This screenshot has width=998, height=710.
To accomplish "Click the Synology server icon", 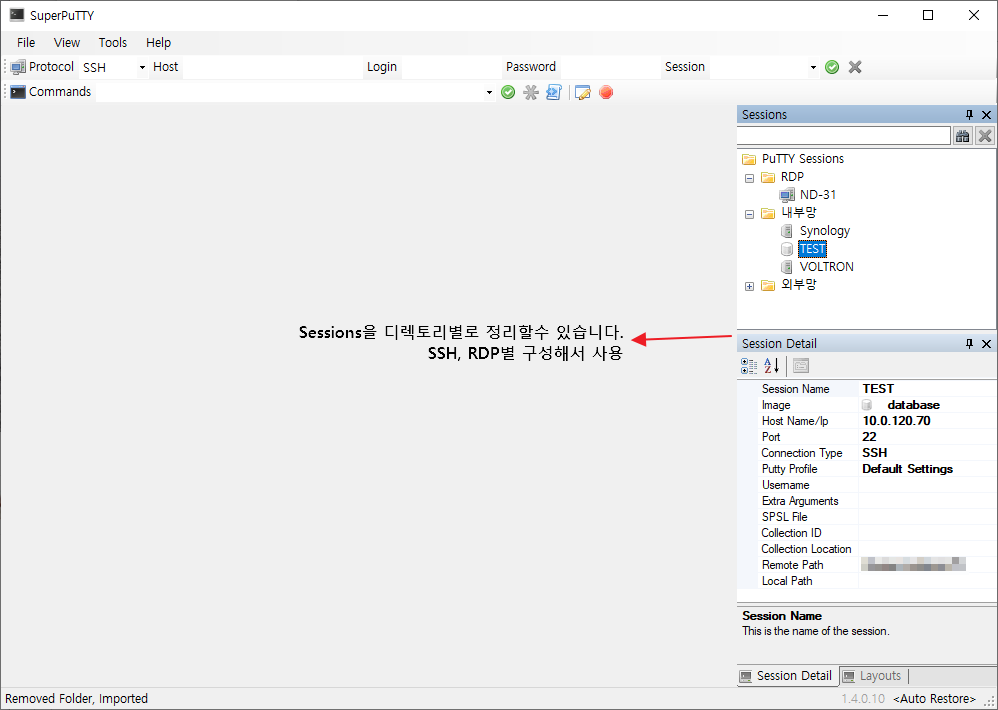I will point(787,231).
